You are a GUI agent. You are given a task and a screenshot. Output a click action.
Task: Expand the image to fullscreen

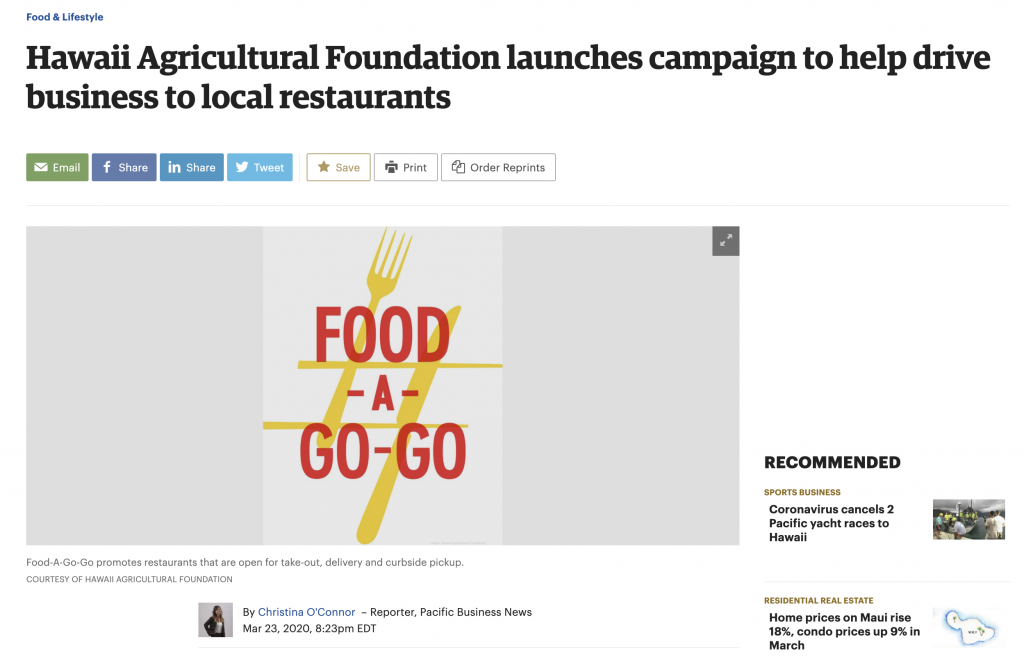tap(726, 241)
